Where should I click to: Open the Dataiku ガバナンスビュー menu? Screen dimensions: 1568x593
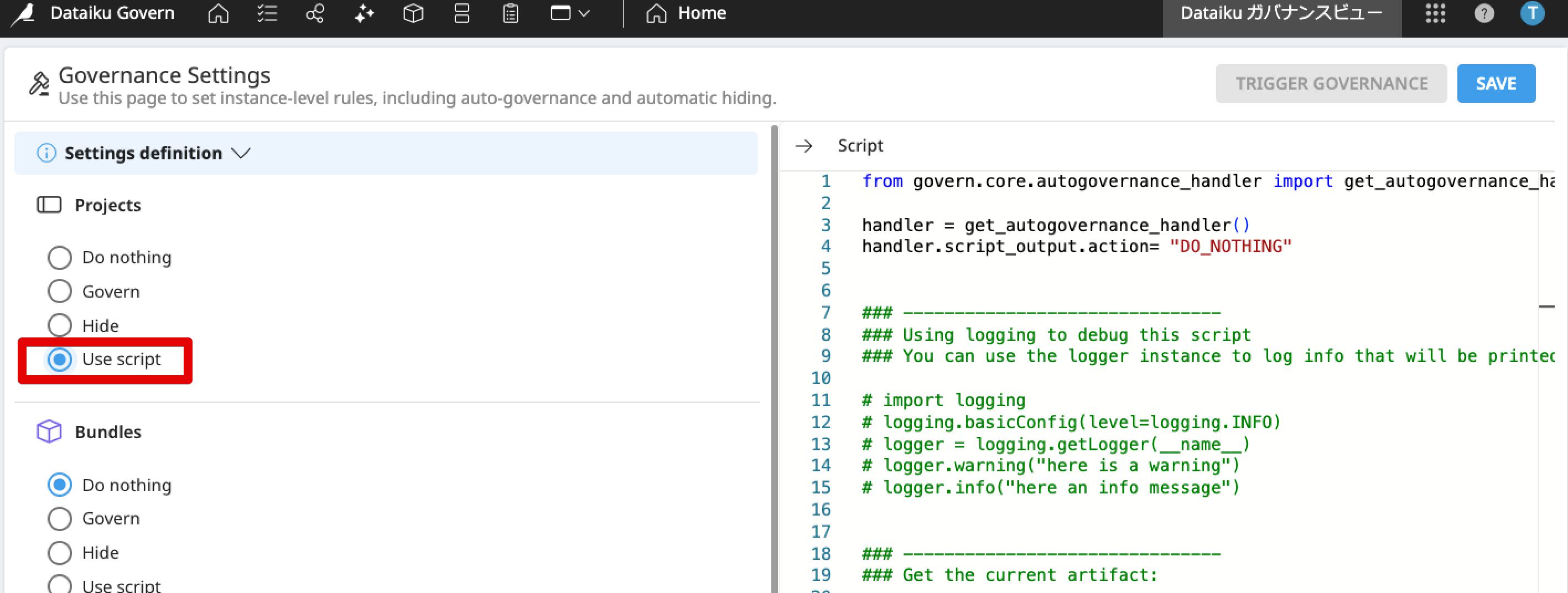1281,13
